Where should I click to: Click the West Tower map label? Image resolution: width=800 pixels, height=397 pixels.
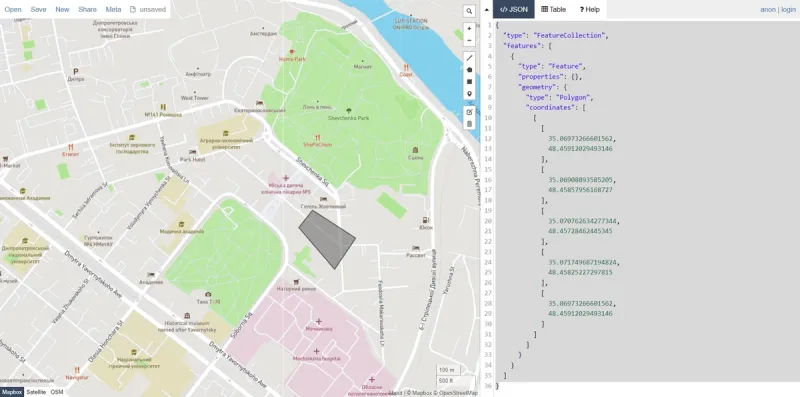click(x=194, y=98)
